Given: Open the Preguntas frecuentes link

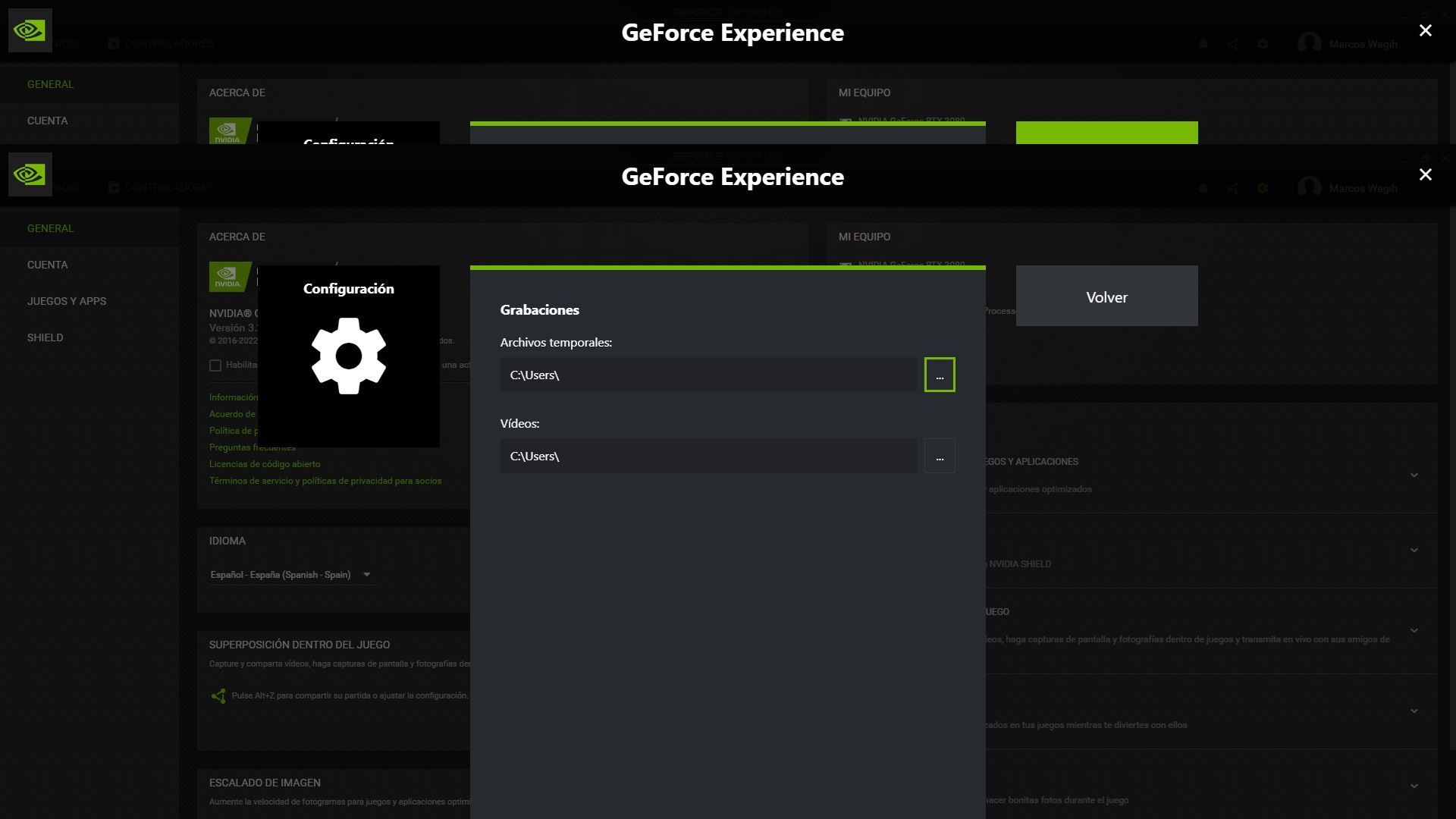Looking at the screenshot, I should (253, 447).
